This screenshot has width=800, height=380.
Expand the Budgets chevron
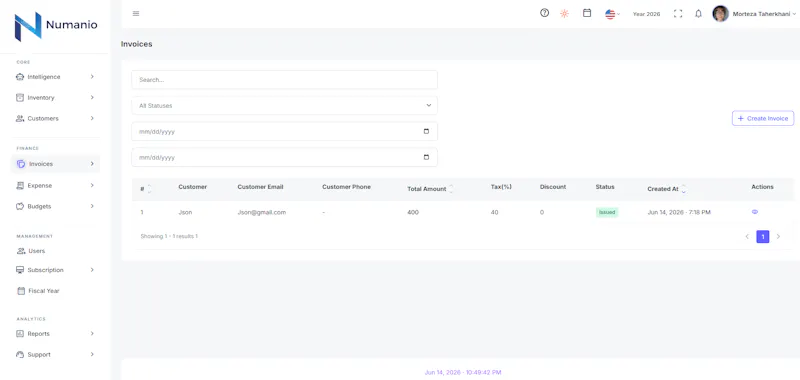(x=92, y=207)
